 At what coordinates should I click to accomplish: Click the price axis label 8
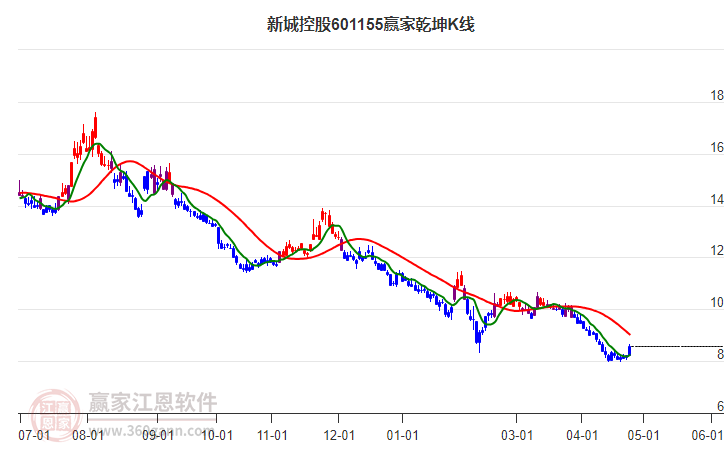[x=720, y=354]
